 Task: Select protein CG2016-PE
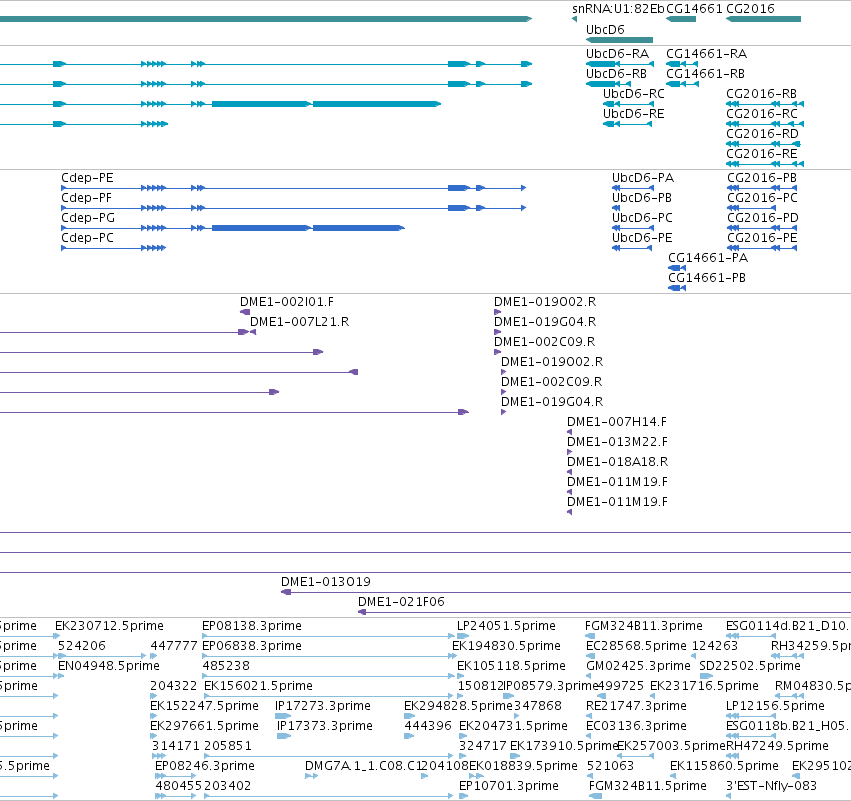762,238
